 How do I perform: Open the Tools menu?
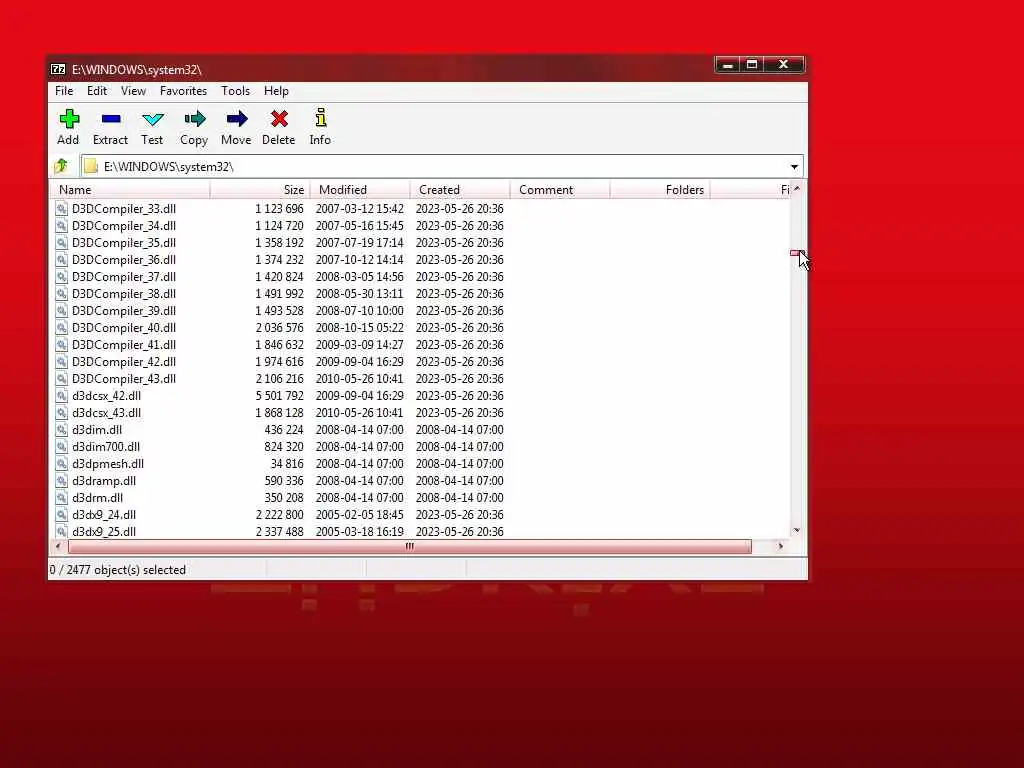[x=235, y=91]
